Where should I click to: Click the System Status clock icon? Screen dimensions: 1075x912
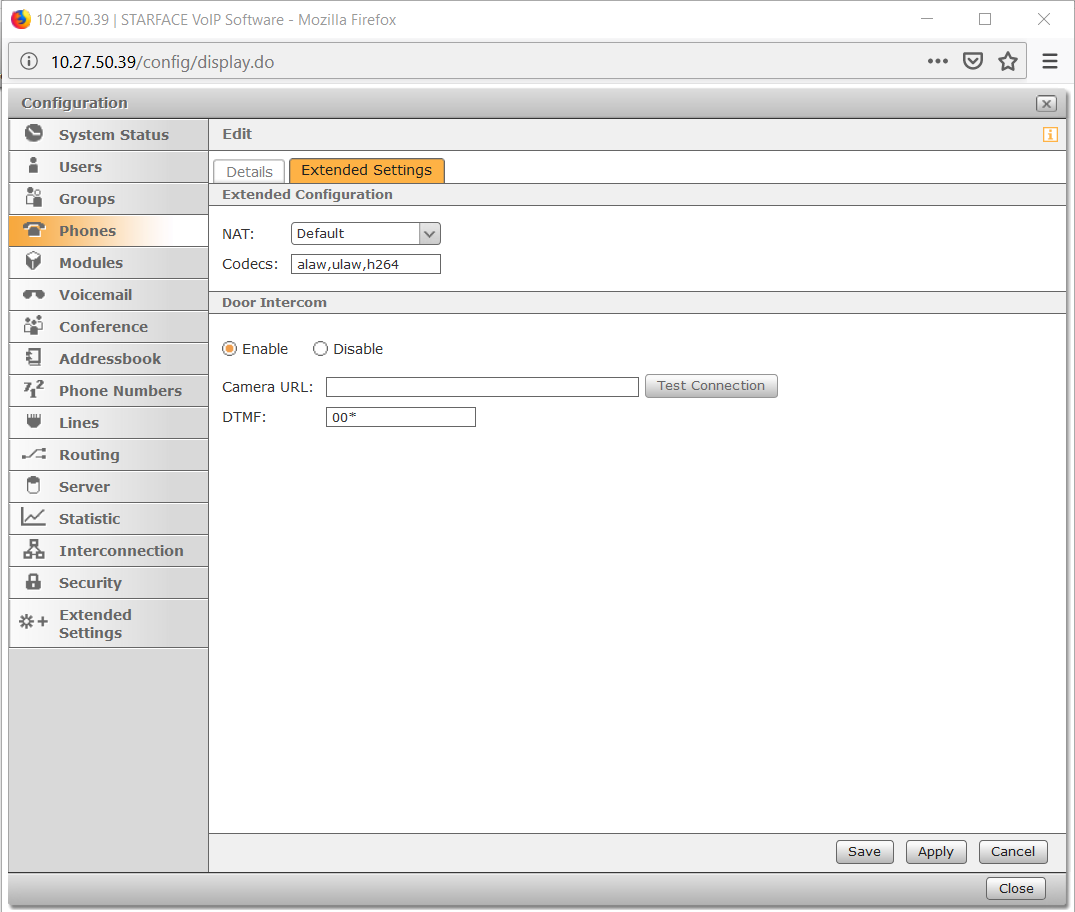tap(34, 134)
